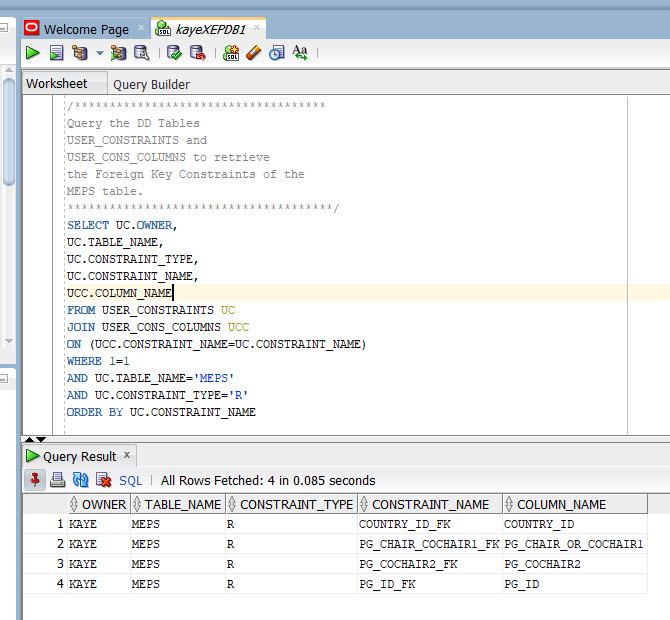Screen dimensions: 670x620
Task: Open Explain Plan dropdown arrow
Action: click(x=100, y=53)
